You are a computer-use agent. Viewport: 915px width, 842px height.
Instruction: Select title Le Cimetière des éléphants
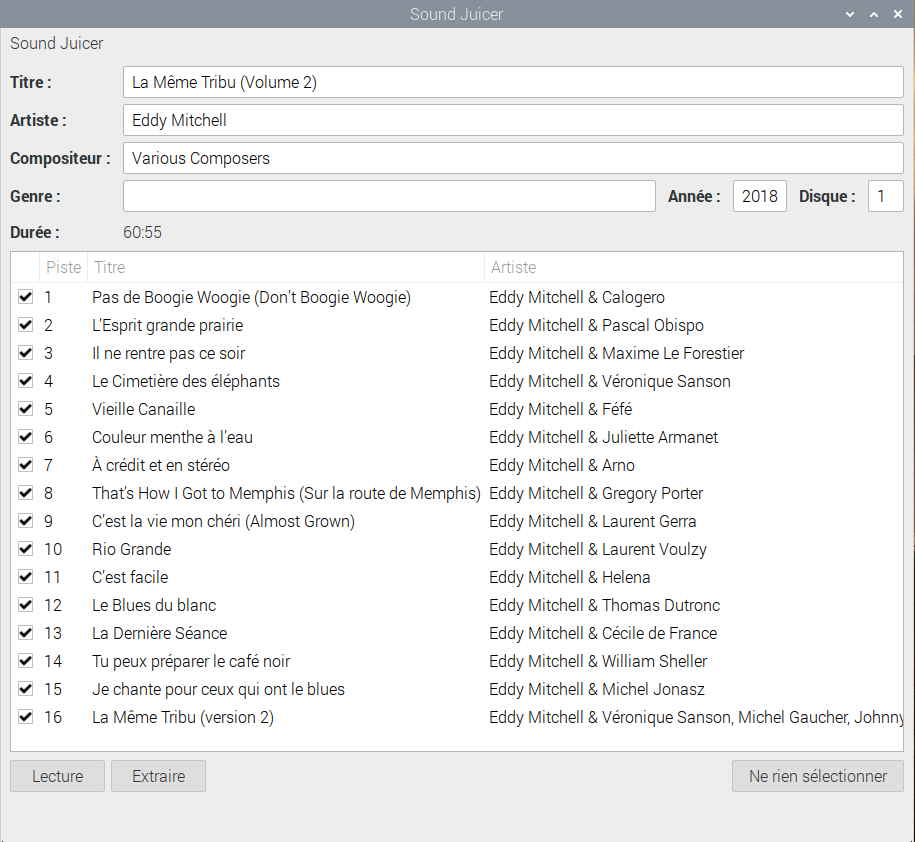point(186,381)
